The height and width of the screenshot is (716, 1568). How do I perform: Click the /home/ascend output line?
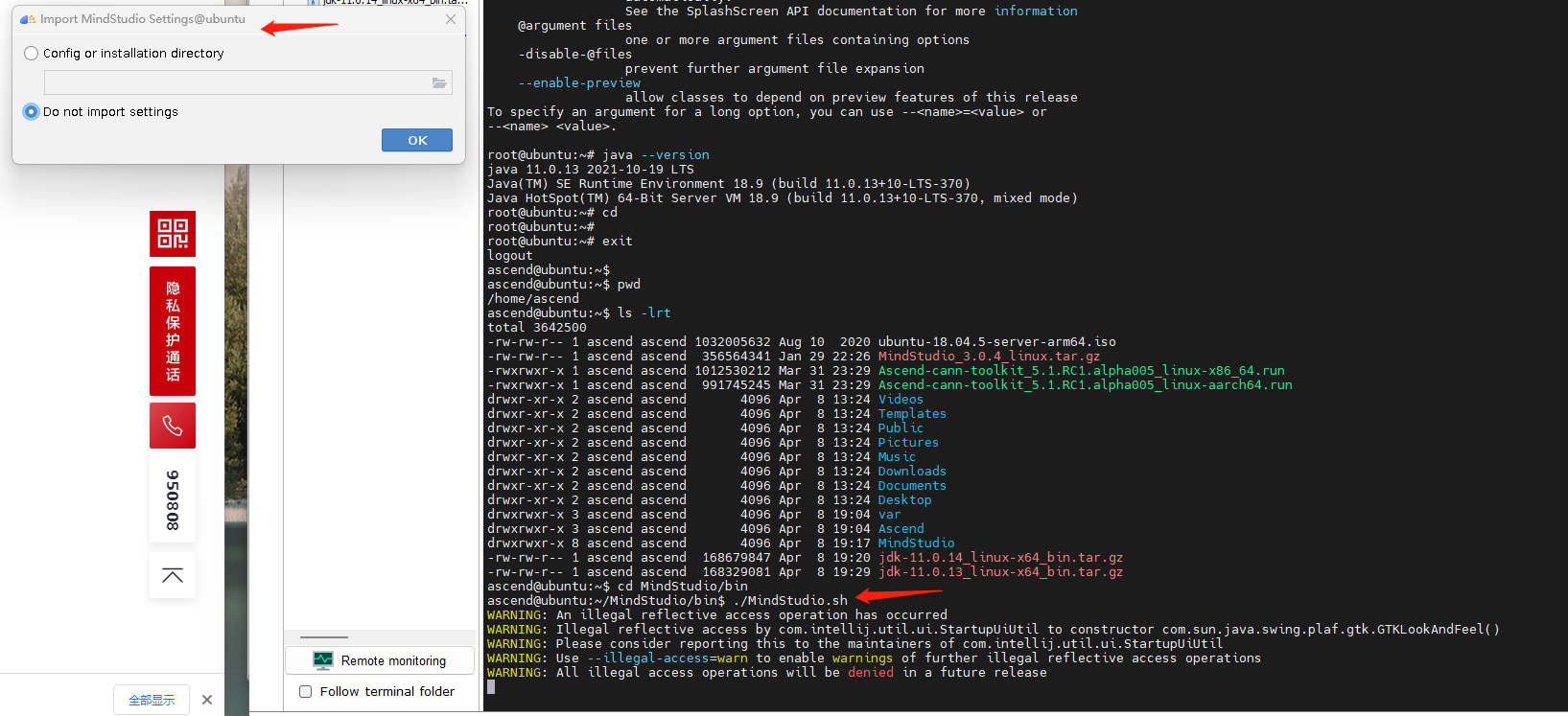coord(533,299)
